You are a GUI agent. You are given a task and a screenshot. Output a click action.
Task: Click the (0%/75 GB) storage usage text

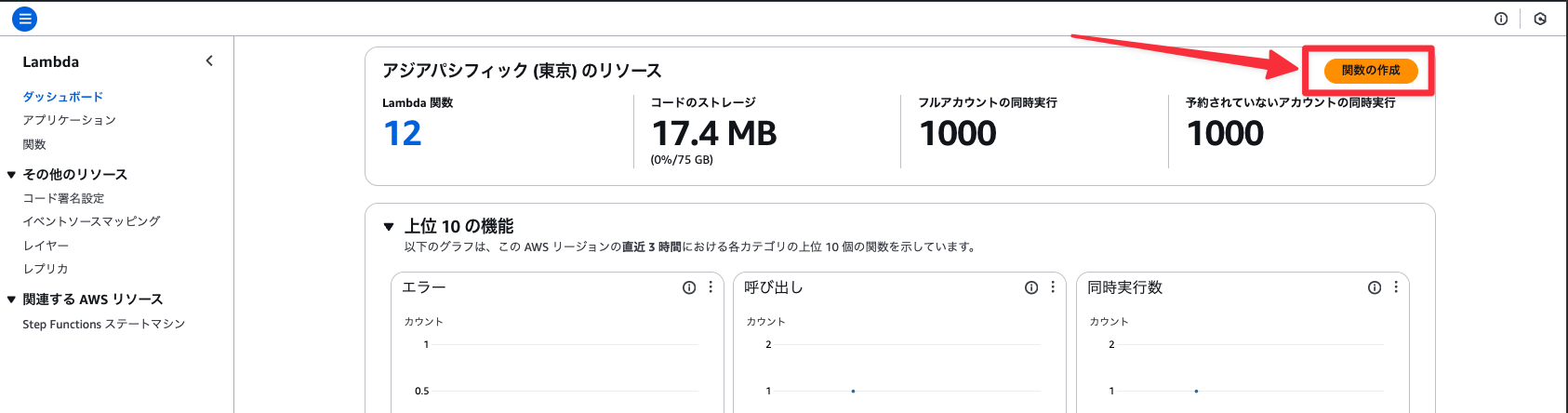coord(682,160)
